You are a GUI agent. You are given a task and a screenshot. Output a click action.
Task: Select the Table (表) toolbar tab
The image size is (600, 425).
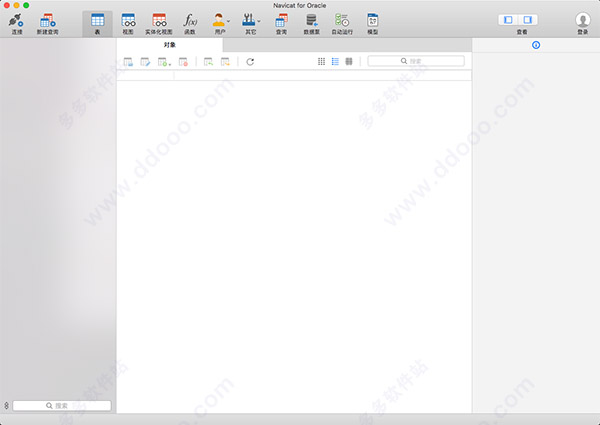tap(98, 24)
